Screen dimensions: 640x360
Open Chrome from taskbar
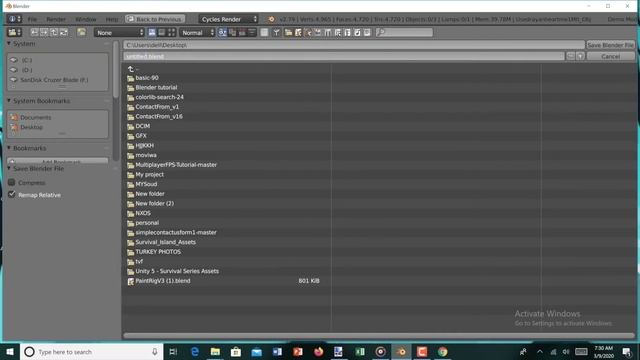(x=443, y=351)
